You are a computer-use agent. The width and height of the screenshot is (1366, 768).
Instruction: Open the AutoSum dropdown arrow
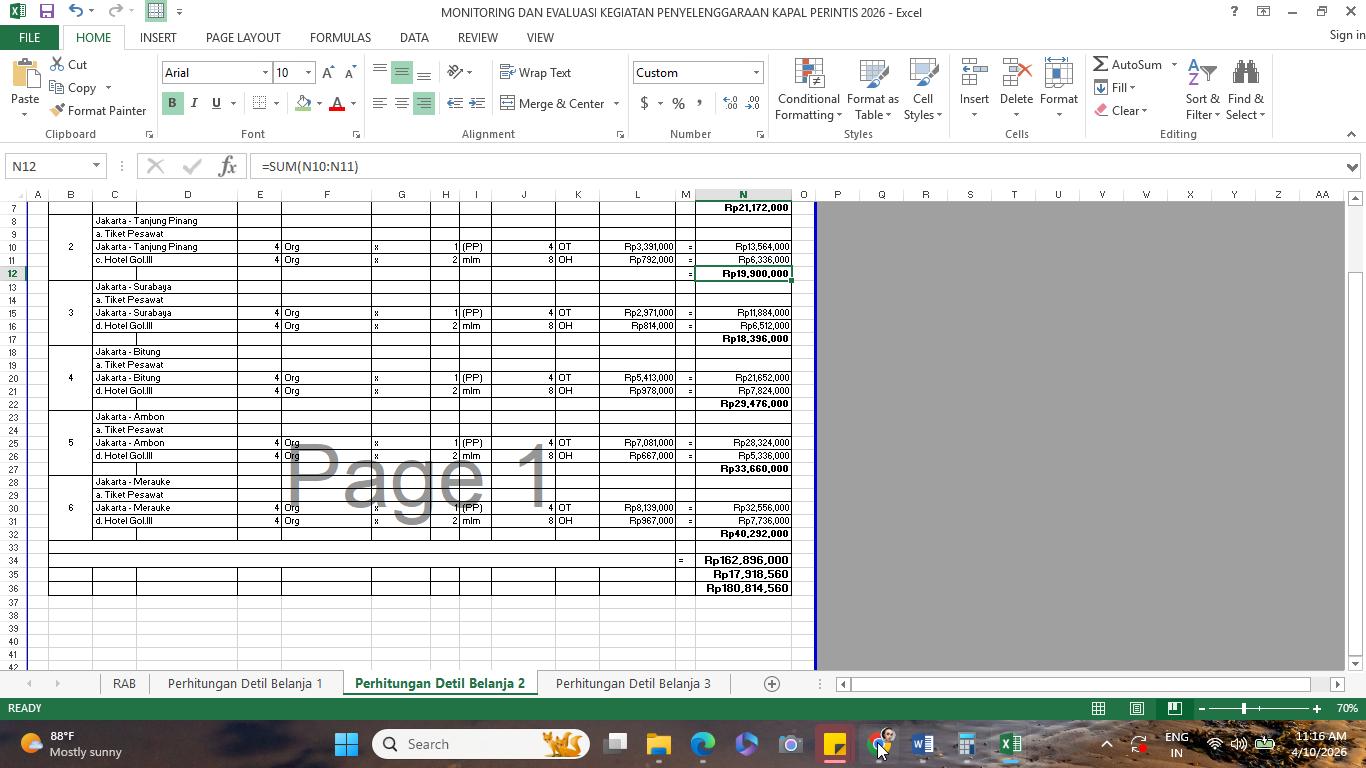1174,65
